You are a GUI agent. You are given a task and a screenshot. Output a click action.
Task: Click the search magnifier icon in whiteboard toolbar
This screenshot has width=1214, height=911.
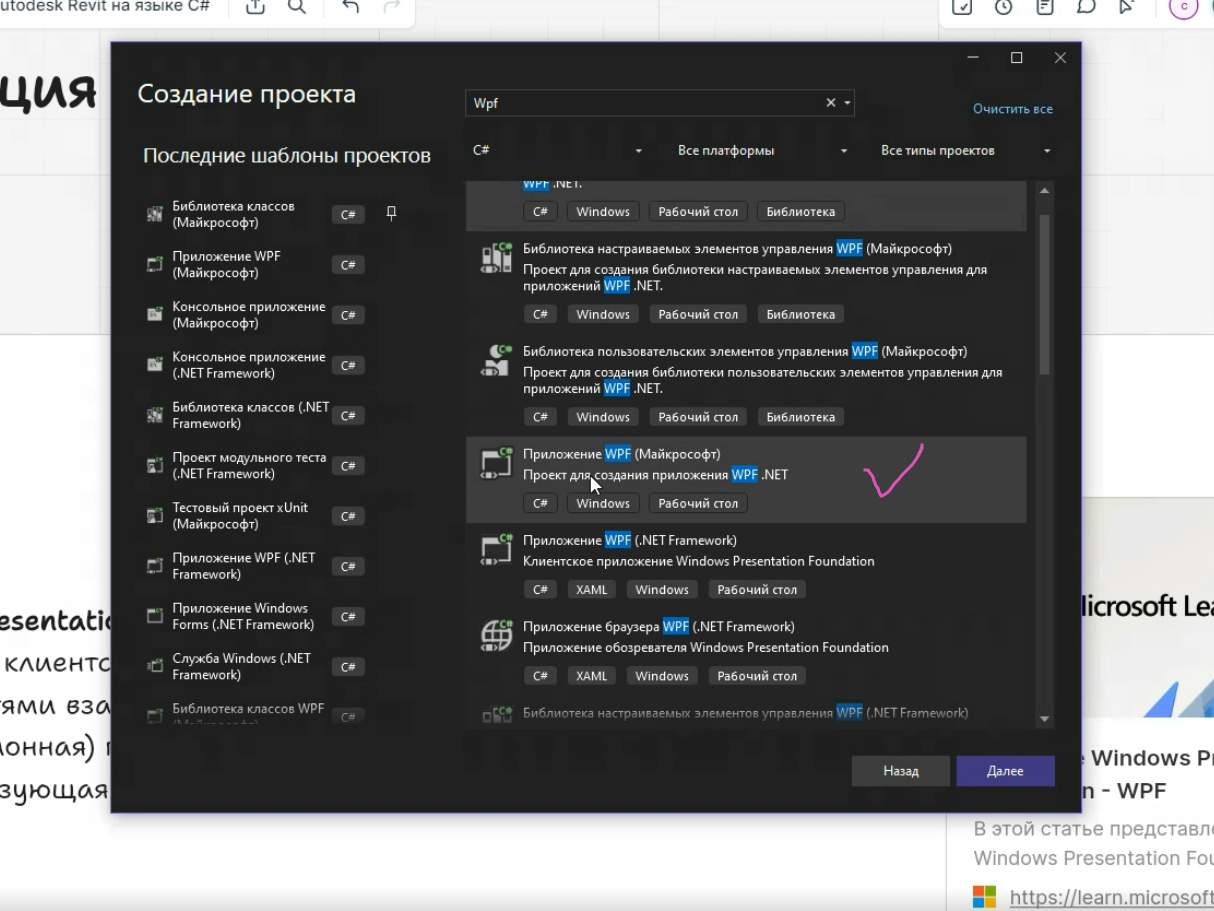(x=297, y=7)
